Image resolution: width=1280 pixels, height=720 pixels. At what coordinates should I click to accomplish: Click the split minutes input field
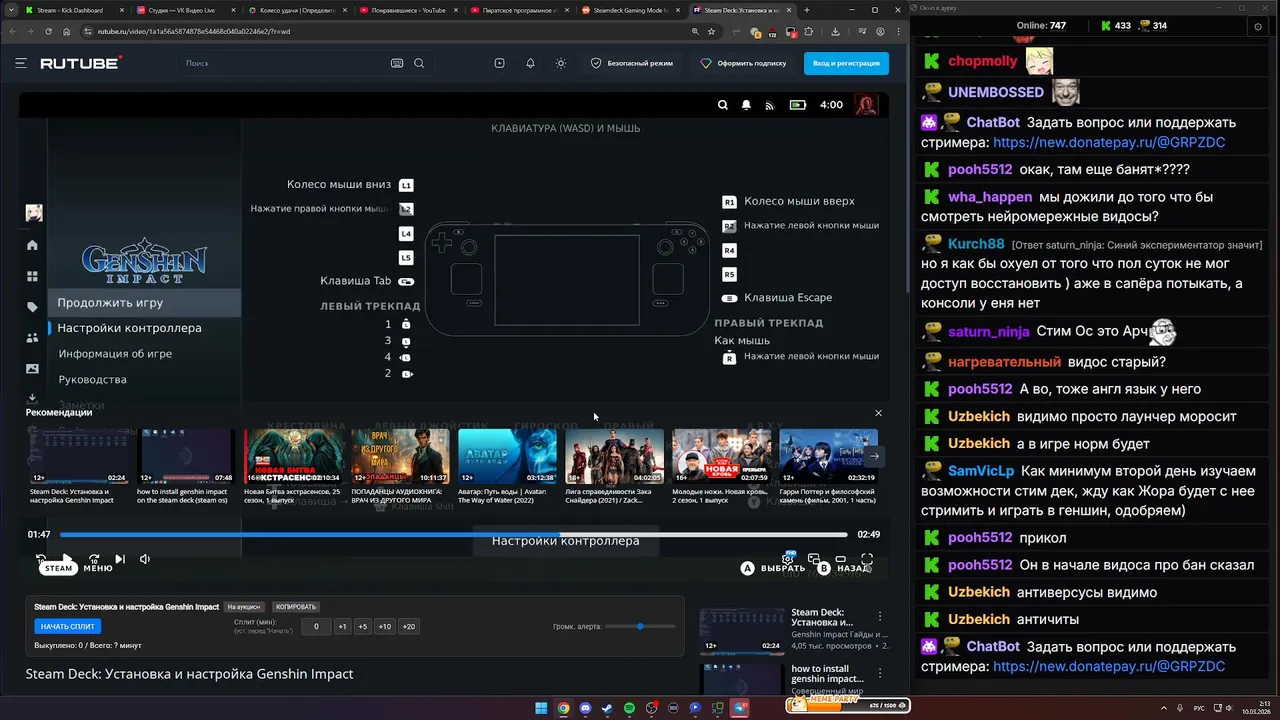click(316, 626)
